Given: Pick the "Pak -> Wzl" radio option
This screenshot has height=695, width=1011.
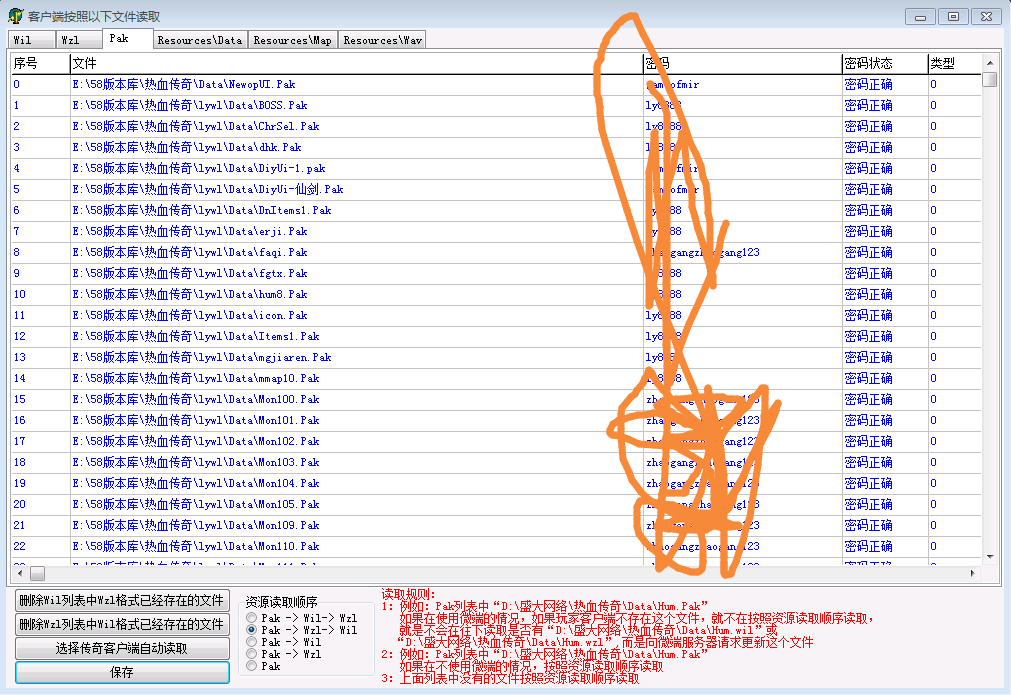Looking at the screenshot, I should click(252, 654).
